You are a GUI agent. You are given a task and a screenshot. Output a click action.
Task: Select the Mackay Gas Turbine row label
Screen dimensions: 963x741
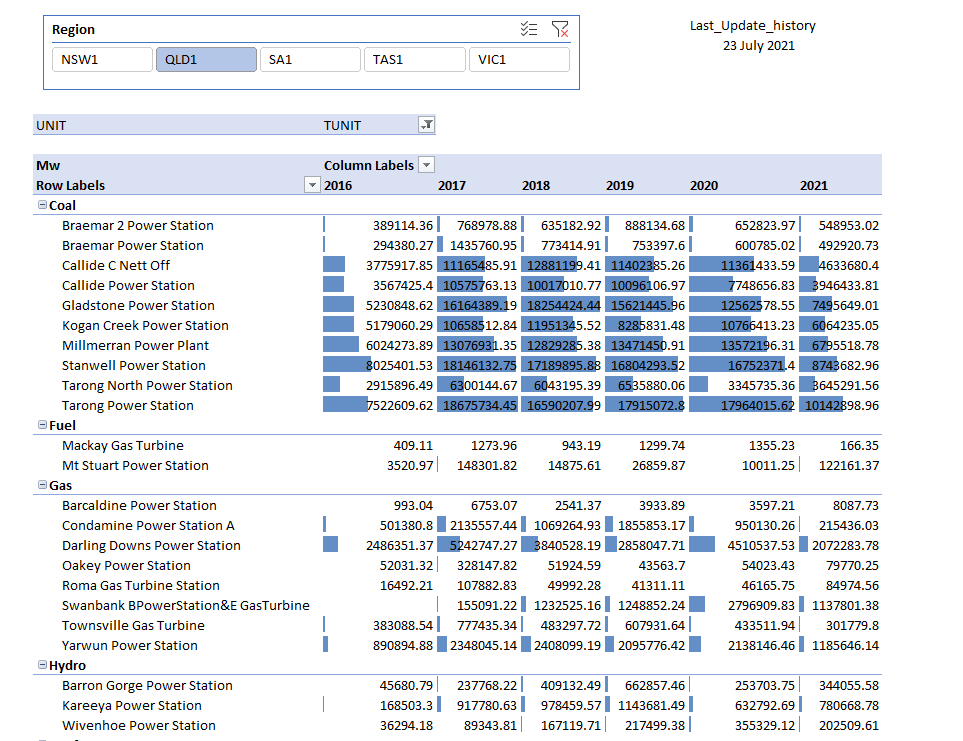coord(122,445)
